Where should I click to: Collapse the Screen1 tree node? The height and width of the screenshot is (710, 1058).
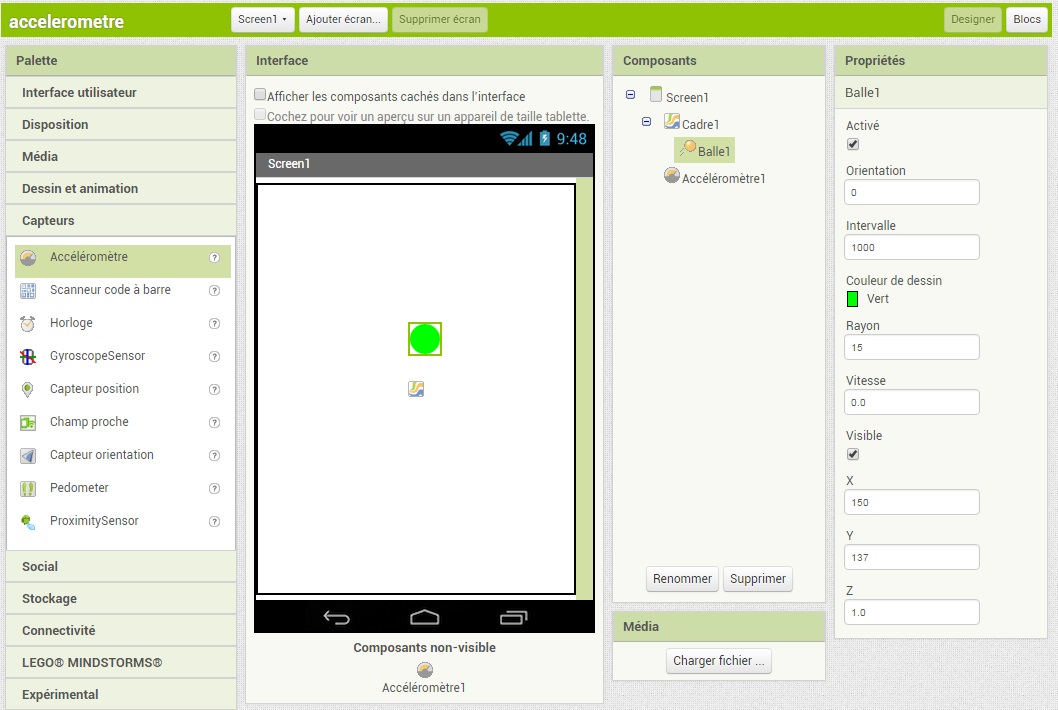[630, 94]
